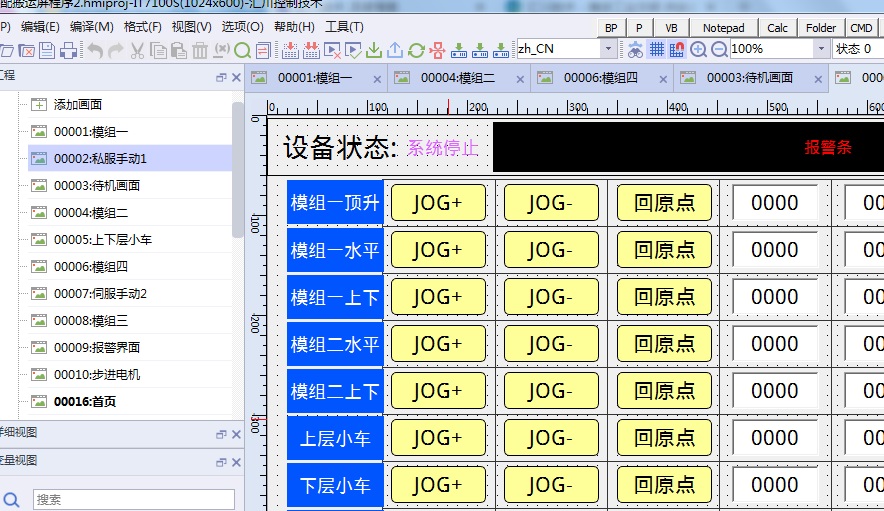This screenshot has height=511, width=884.
Task: Click the Save (floppy disk) toolbar icon
Action: coord(46,50)
